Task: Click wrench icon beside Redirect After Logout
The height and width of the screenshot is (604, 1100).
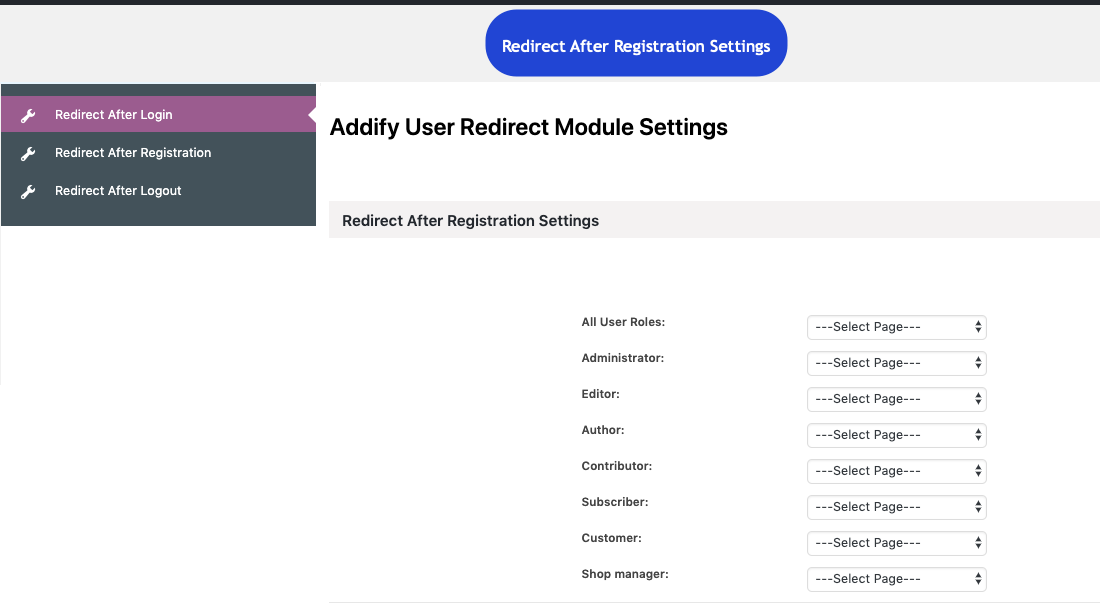Action: 28,191
